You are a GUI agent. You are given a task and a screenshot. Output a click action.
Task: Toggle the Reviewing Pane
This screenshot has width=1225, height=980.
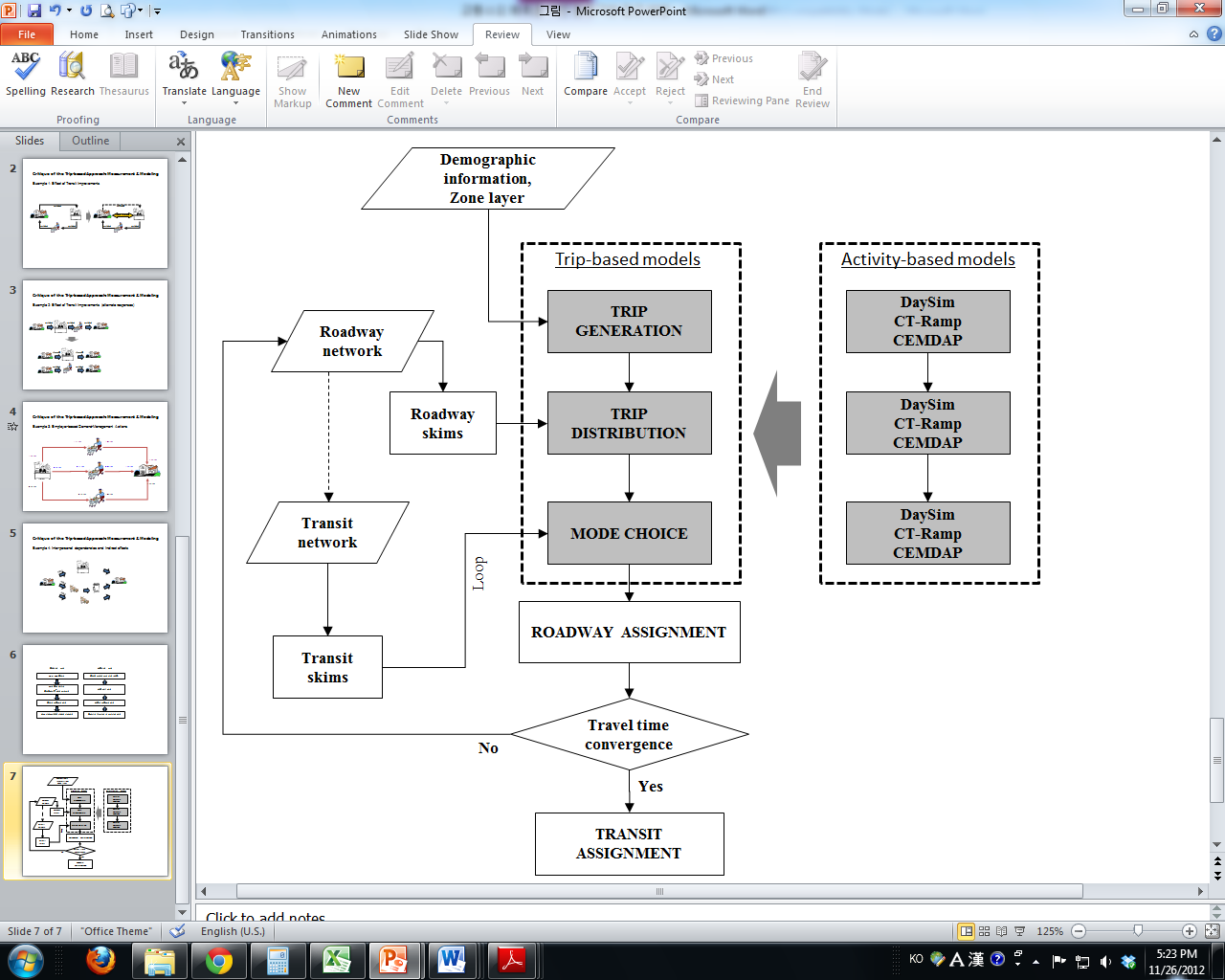tap(742, 100)
